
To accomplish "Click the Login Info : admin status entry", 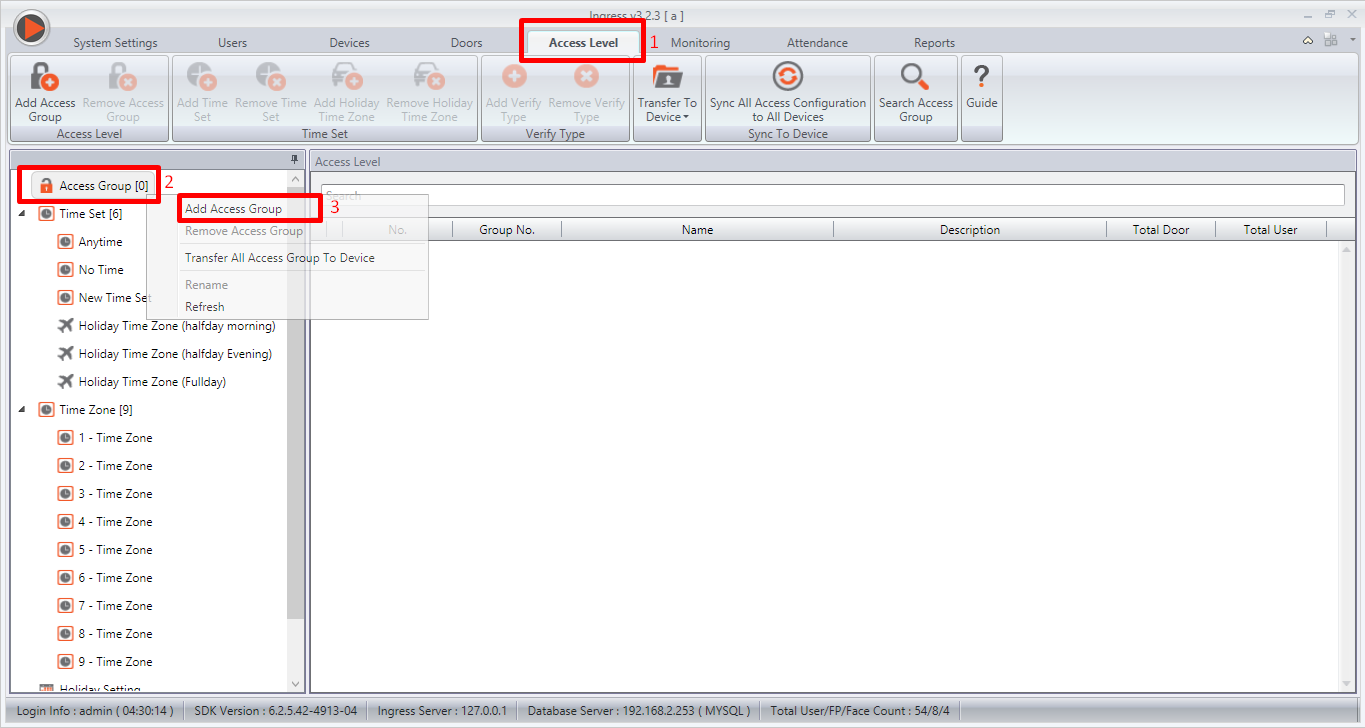I will (x=95, y=711).
